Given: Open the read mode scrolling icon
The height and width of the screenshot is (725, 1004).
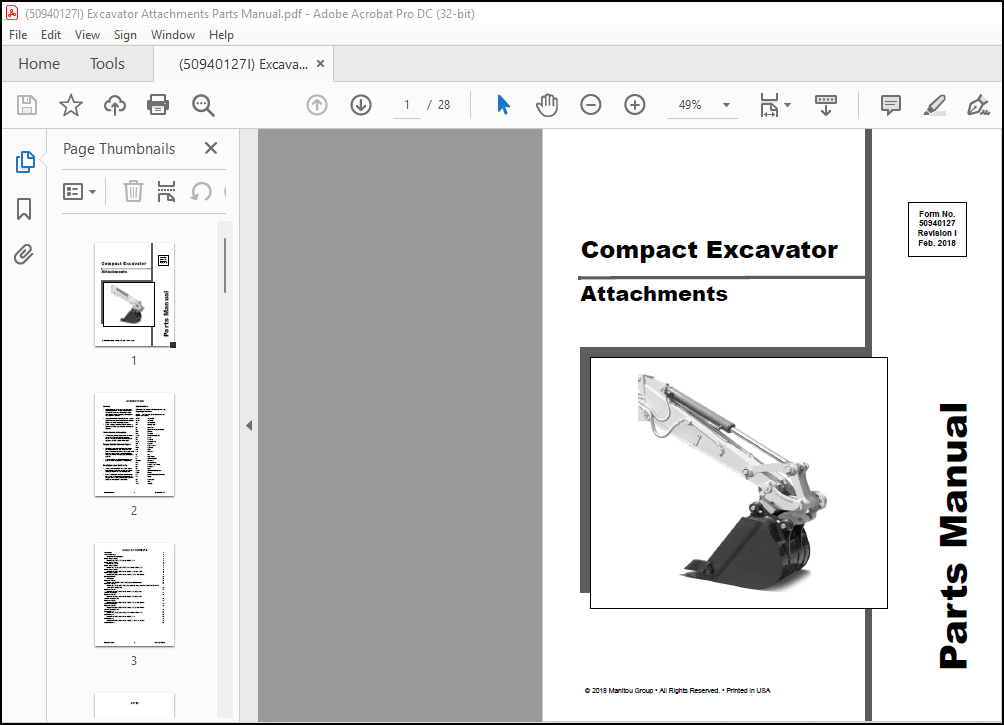Looking at the screenshot, I should point(825,105).
